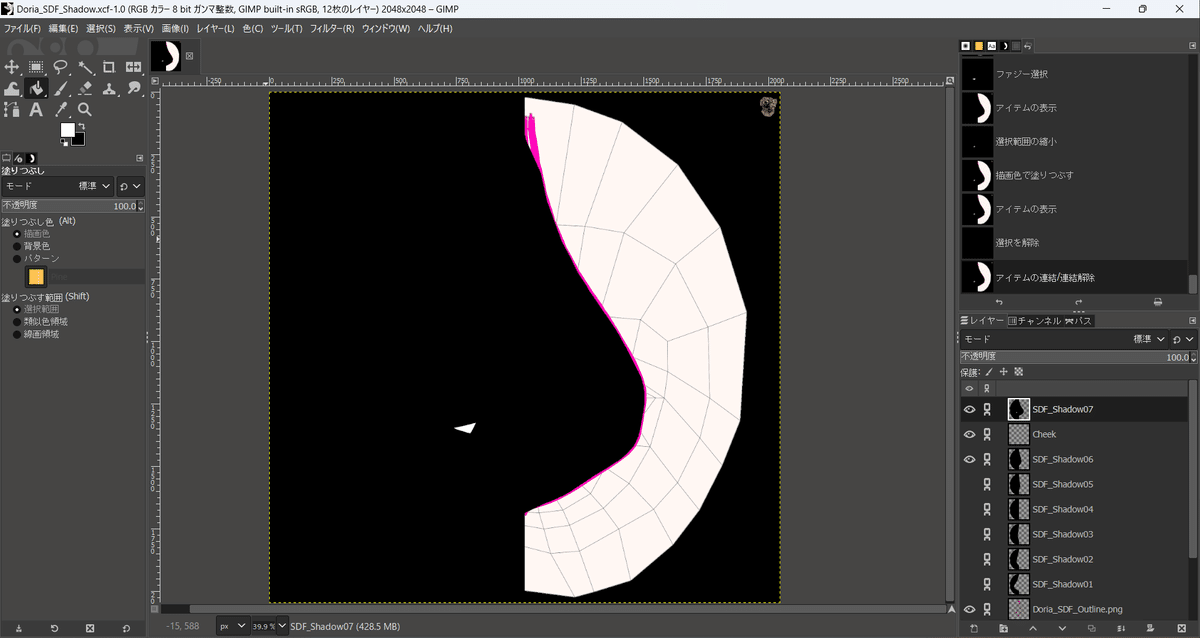1200x638 pixels.
Task: Select the Move tool
Action: [12, 67]
